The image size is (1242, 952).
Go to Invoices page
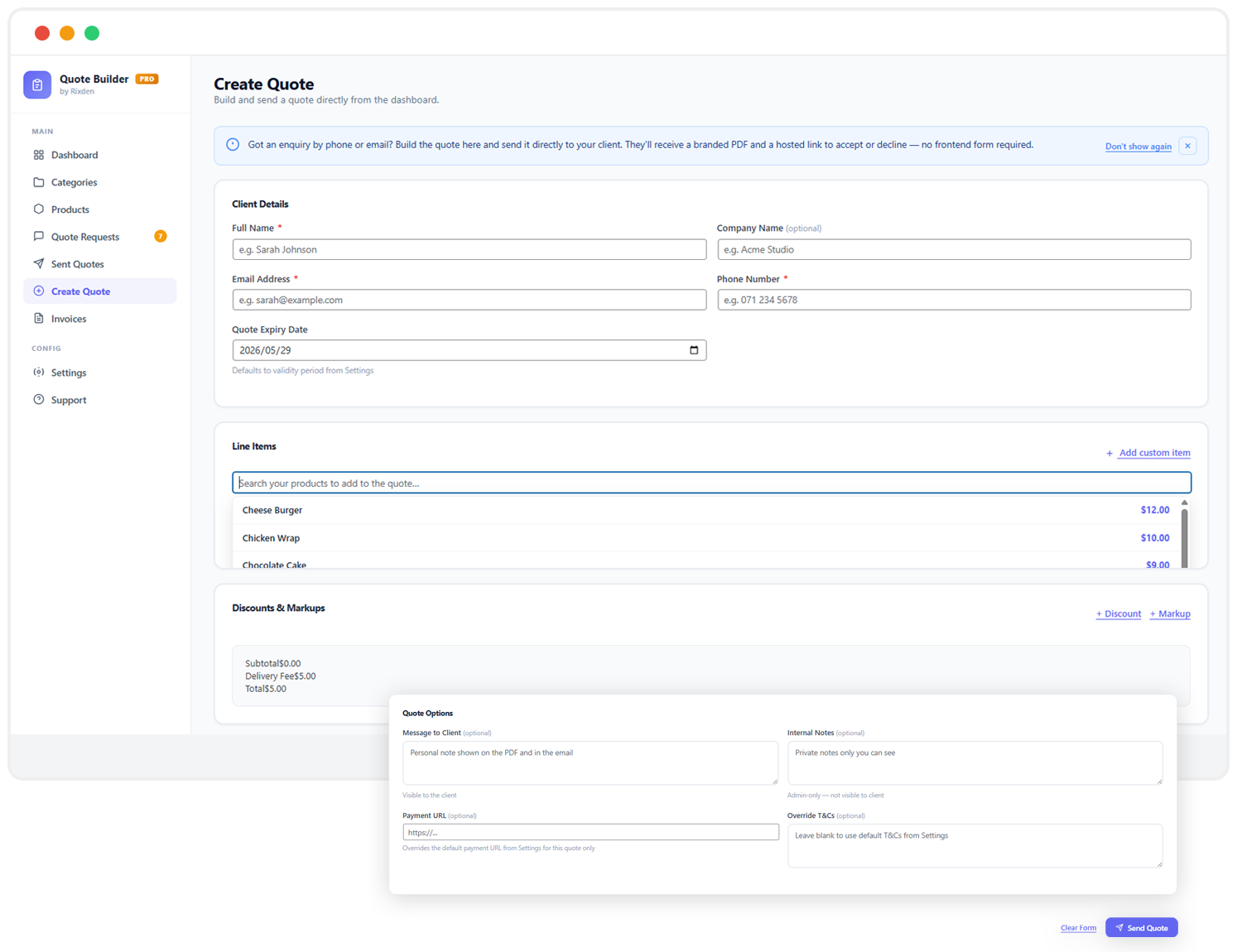99,319
